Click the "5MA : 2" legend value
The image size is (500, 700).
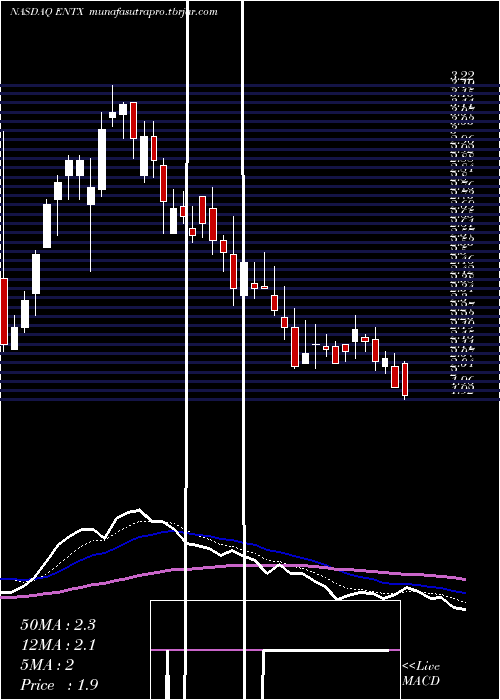click(x=47, y=665)
